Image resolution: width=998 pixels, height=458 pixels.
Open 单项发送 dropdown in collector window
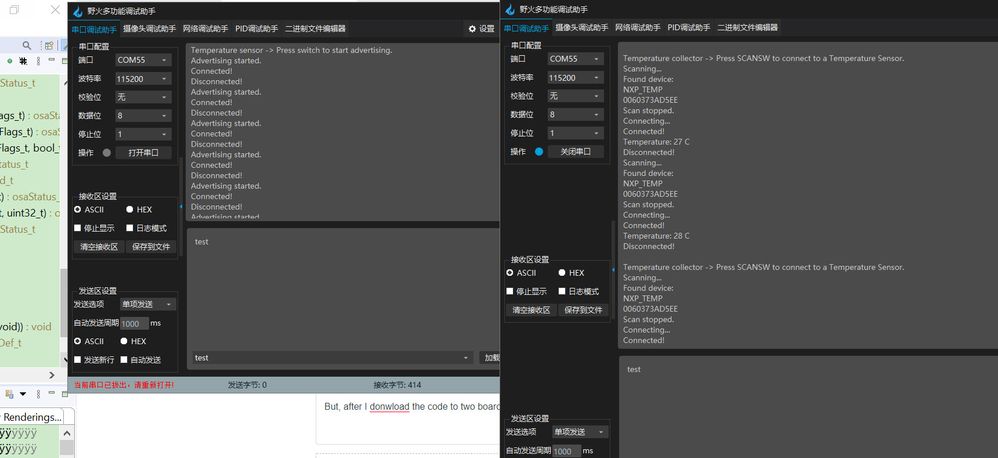[580, 432]
